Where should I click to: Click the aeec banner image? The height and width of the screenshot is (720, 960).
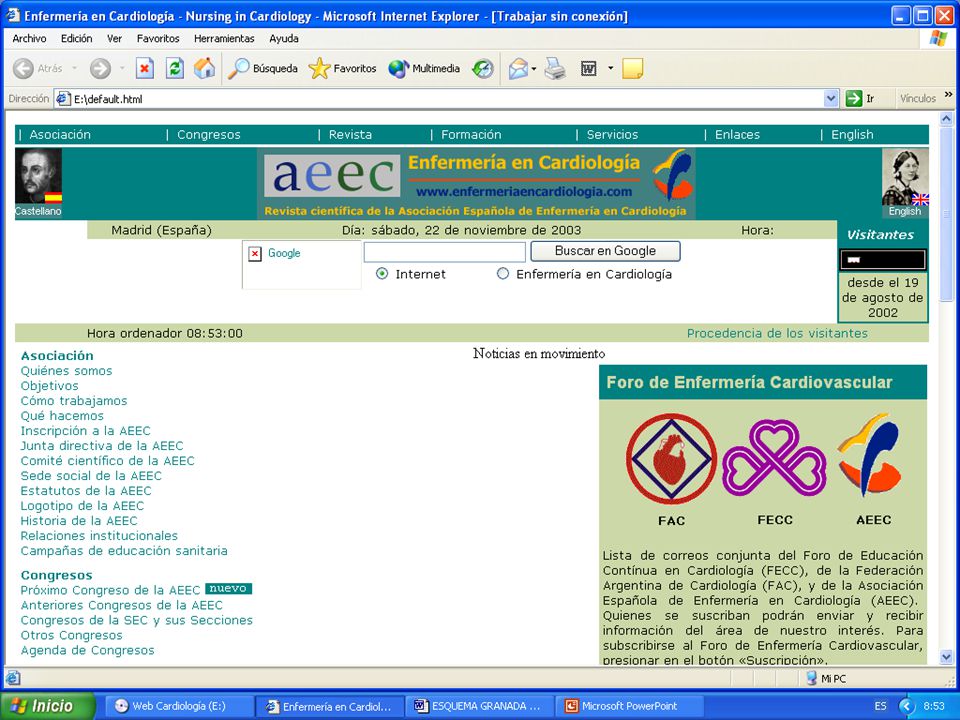(476, 183)
